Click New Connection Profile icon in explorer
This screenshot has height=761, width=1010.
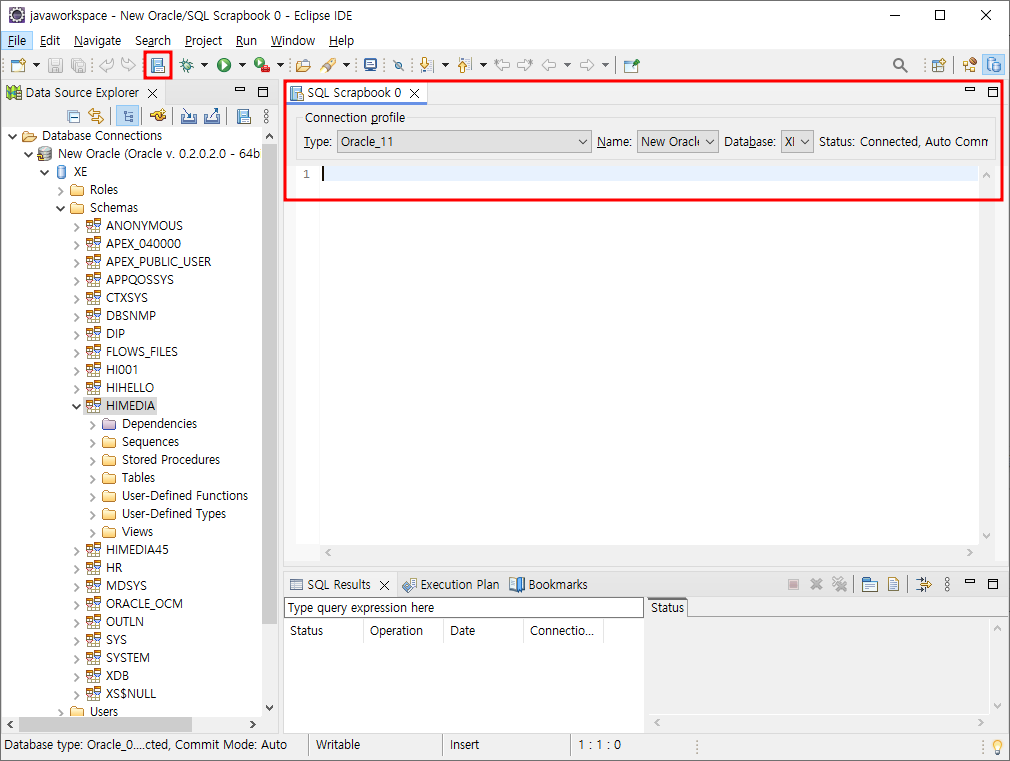point(158,117)
